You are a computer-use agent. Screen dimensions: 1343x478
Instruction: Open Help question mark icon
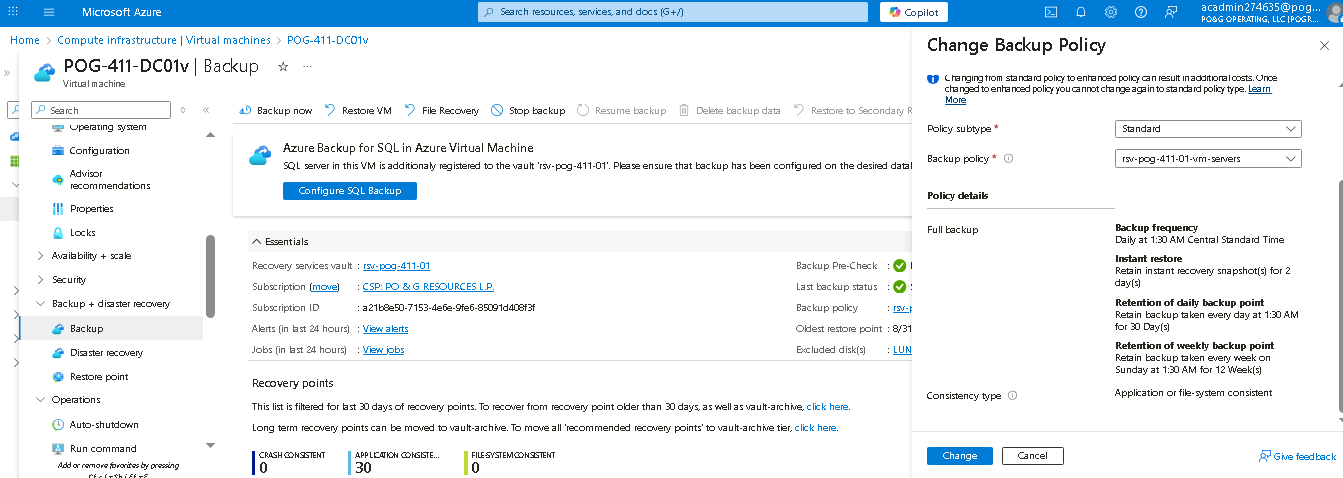coord(1141,12)
